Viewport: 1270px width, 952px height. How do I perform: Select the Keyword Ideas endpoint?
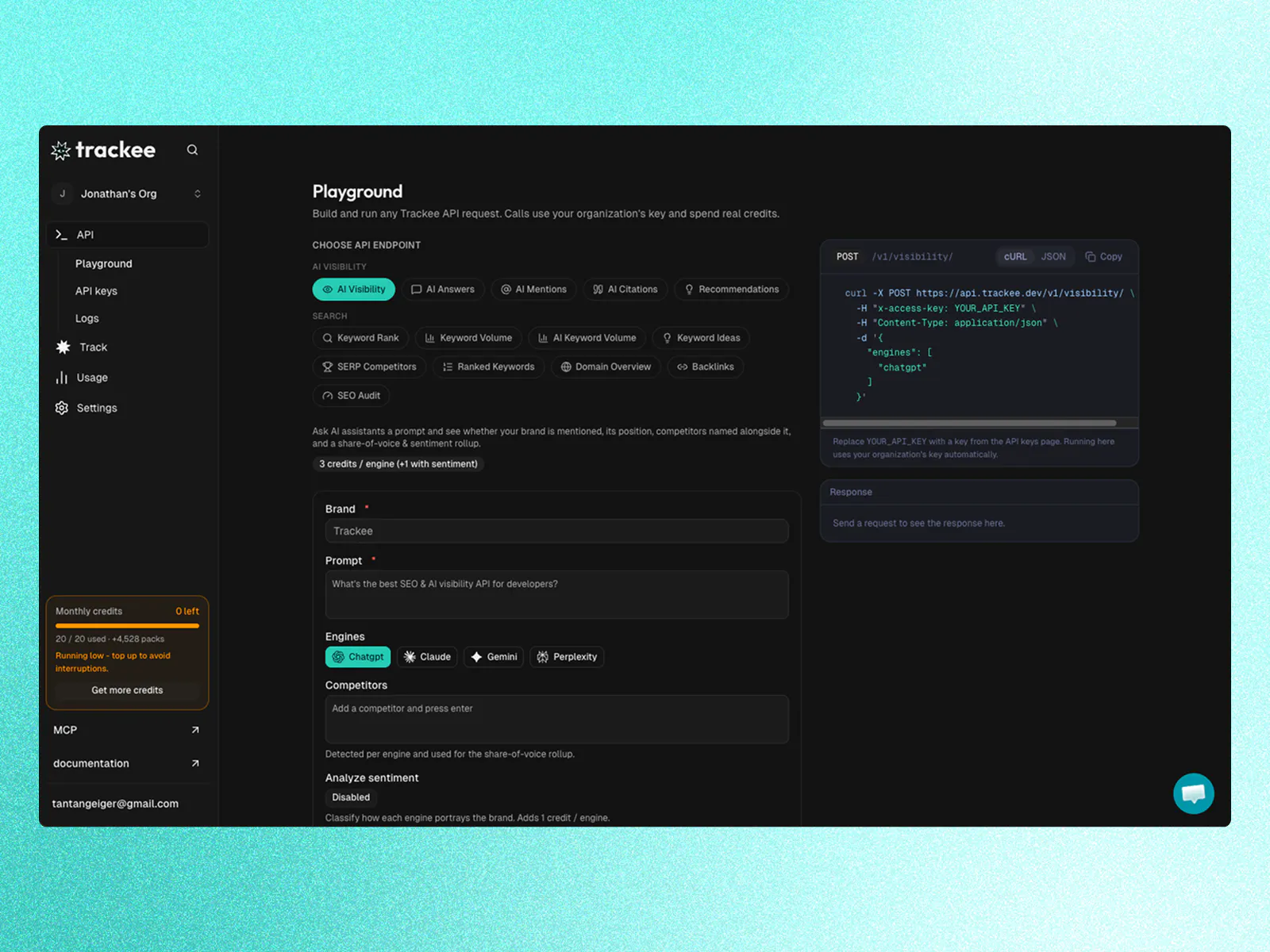pos(701,338)
